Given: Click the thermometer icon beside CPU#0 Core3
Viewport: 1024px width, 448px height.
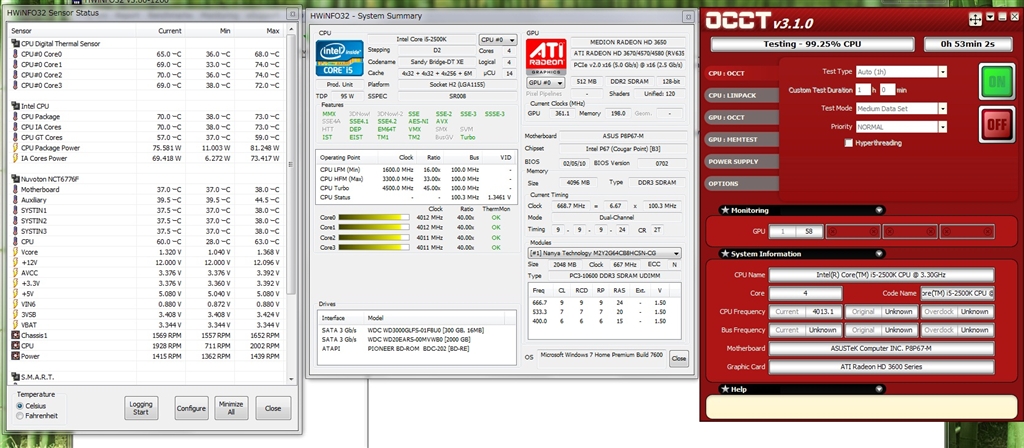Looking at the screenshot, I should coord(16,86).
